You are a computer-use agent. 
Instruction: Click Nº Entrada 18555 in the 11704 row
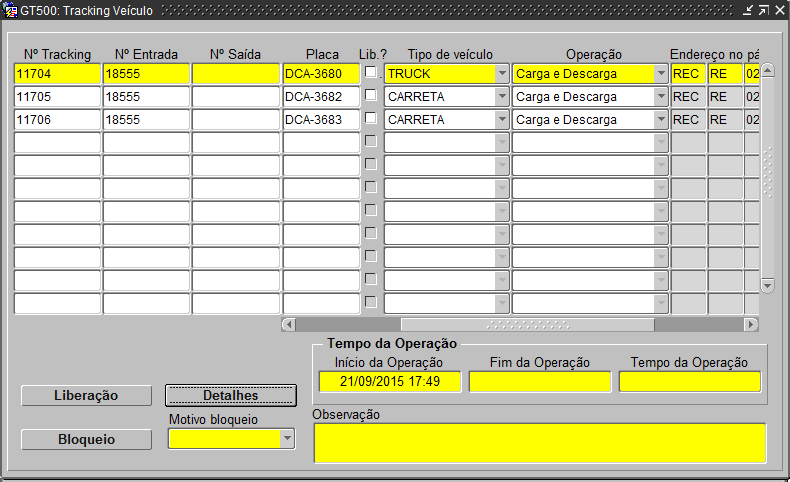(x=147, y=74)
